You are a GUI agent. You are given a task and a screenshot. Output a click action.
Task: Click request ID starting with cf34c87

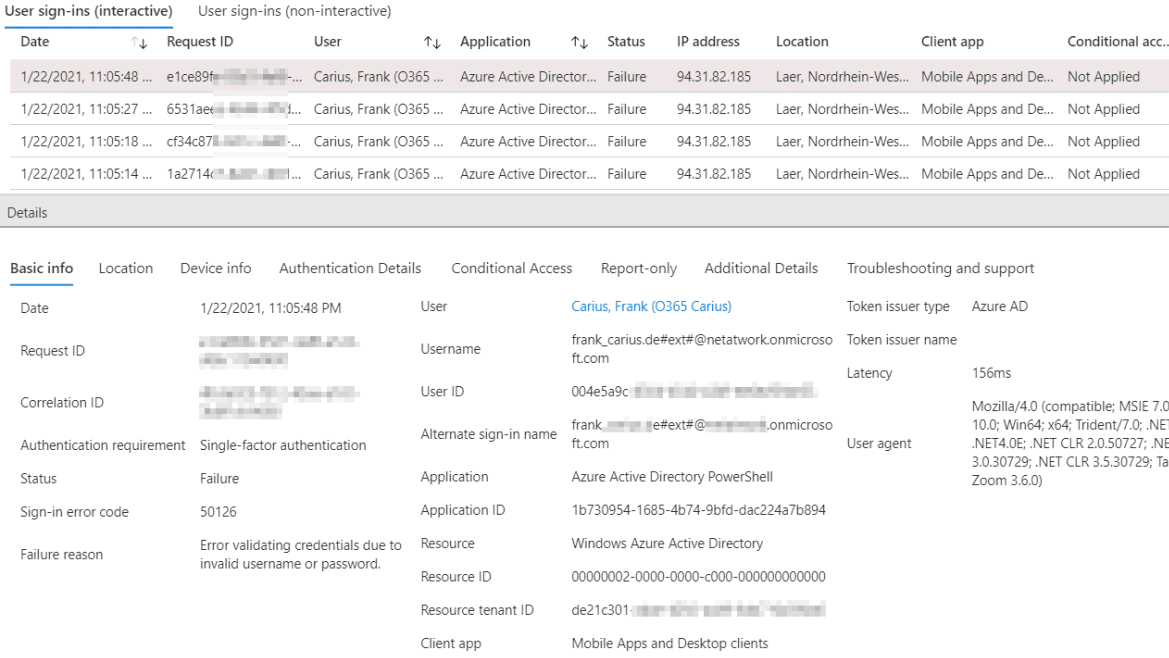234,142
